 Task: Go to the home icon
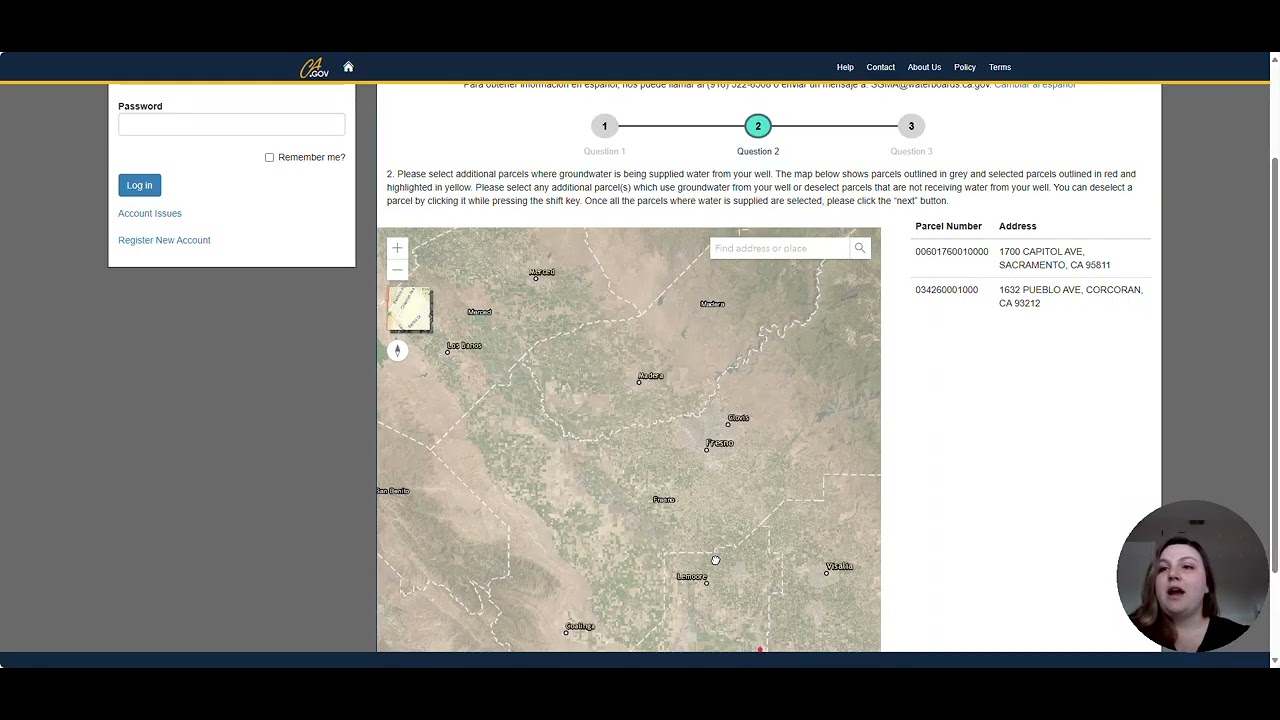tap(348, 67)
